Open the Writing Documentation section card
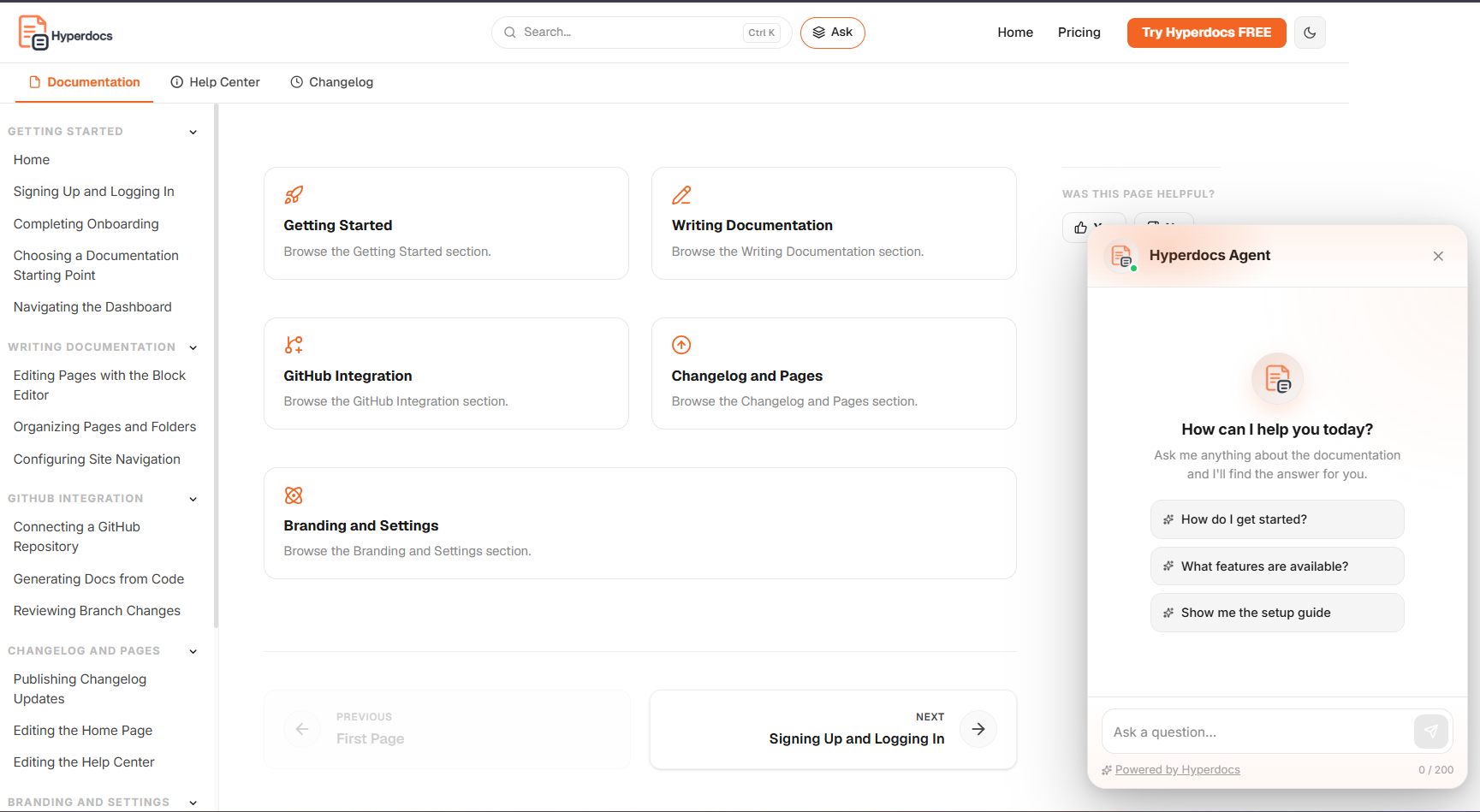 point(834,223)
